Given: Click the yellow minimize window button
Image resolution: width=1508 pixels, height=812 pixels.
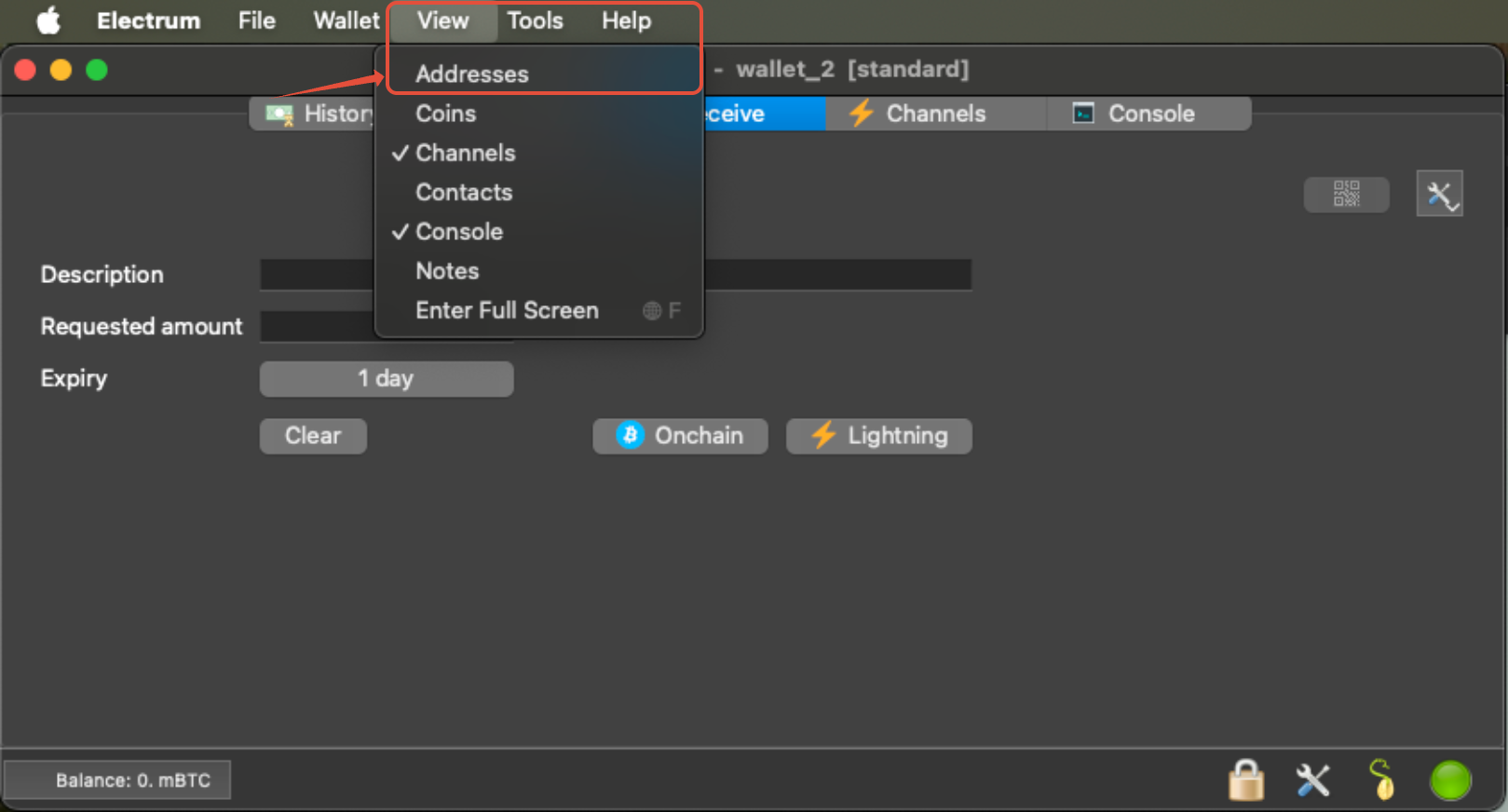Looking at the screenshot, I should coord(61,70).
